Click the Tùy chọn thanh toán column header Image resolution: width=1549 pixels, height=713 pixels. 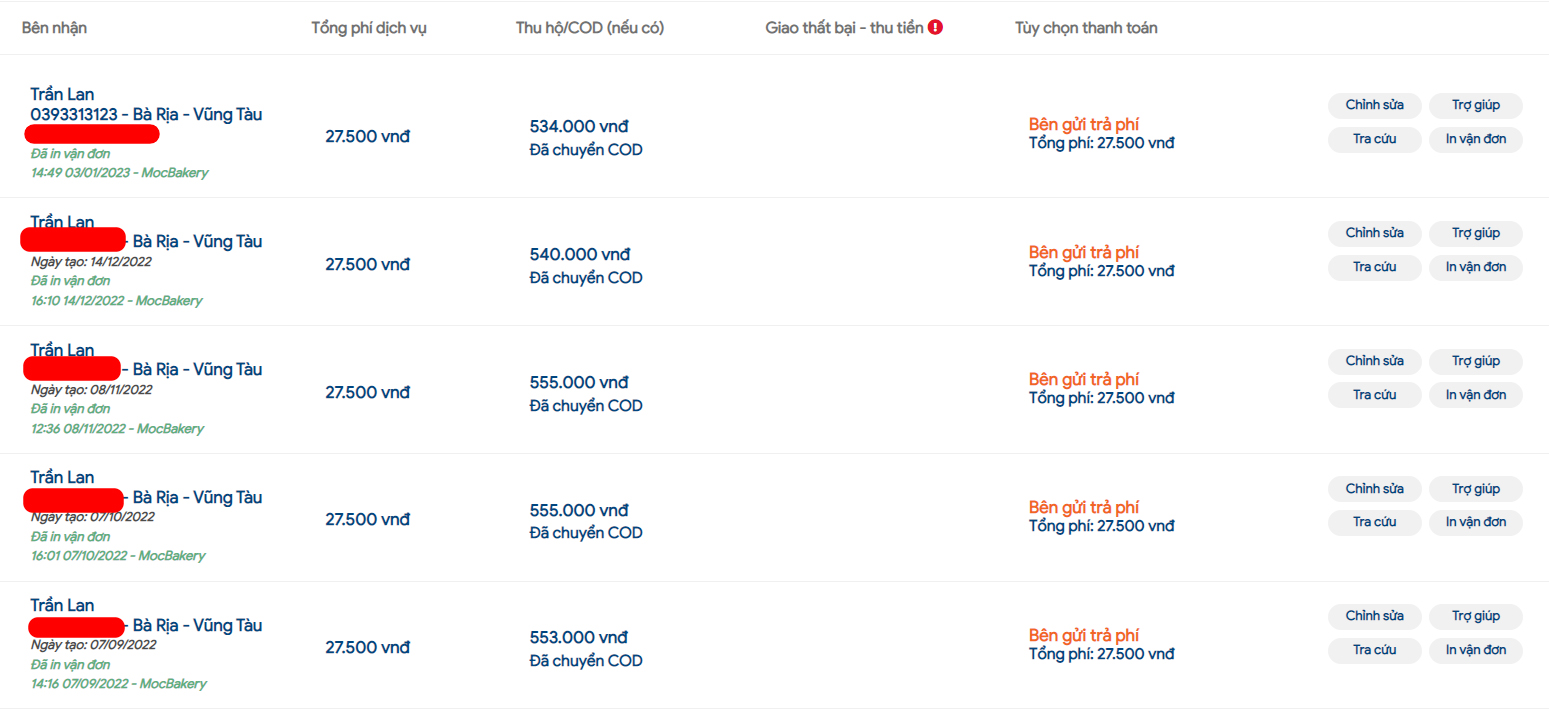point(1086,28)
